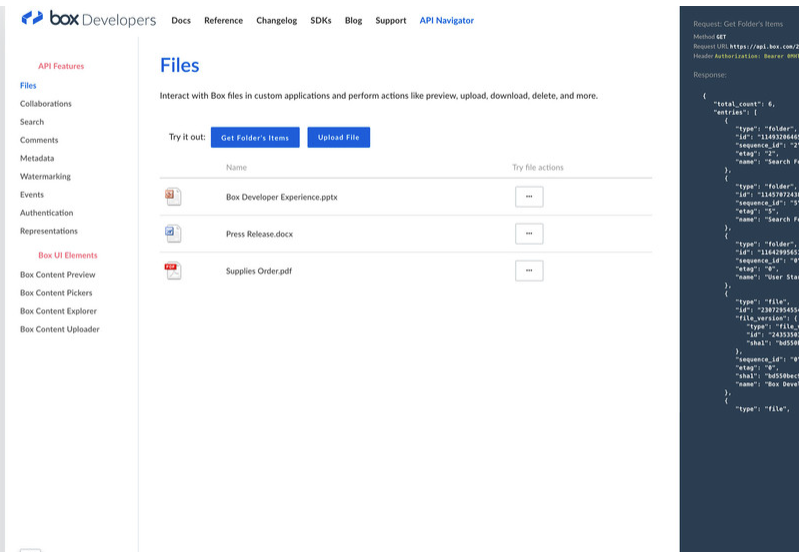Screen dimensions: 803x559
Task: Go to the Changelog
Action: point(277,20)
